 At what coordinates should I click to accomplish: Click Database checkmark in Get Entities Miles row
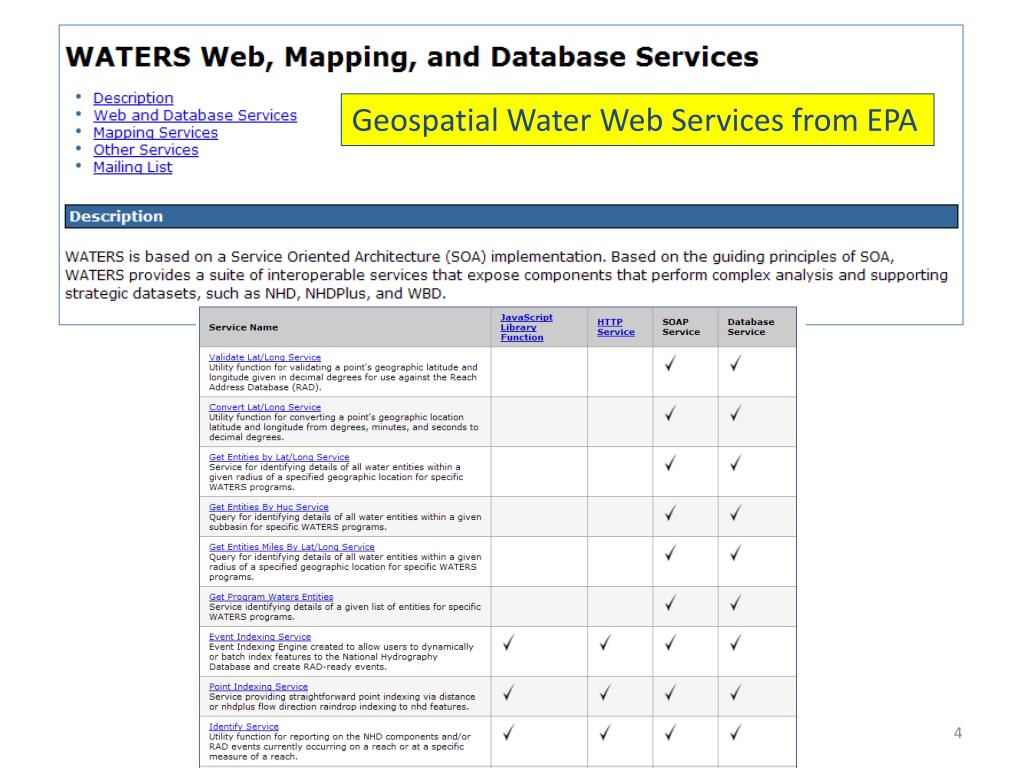pyautogui.click(x=735, y=554)
